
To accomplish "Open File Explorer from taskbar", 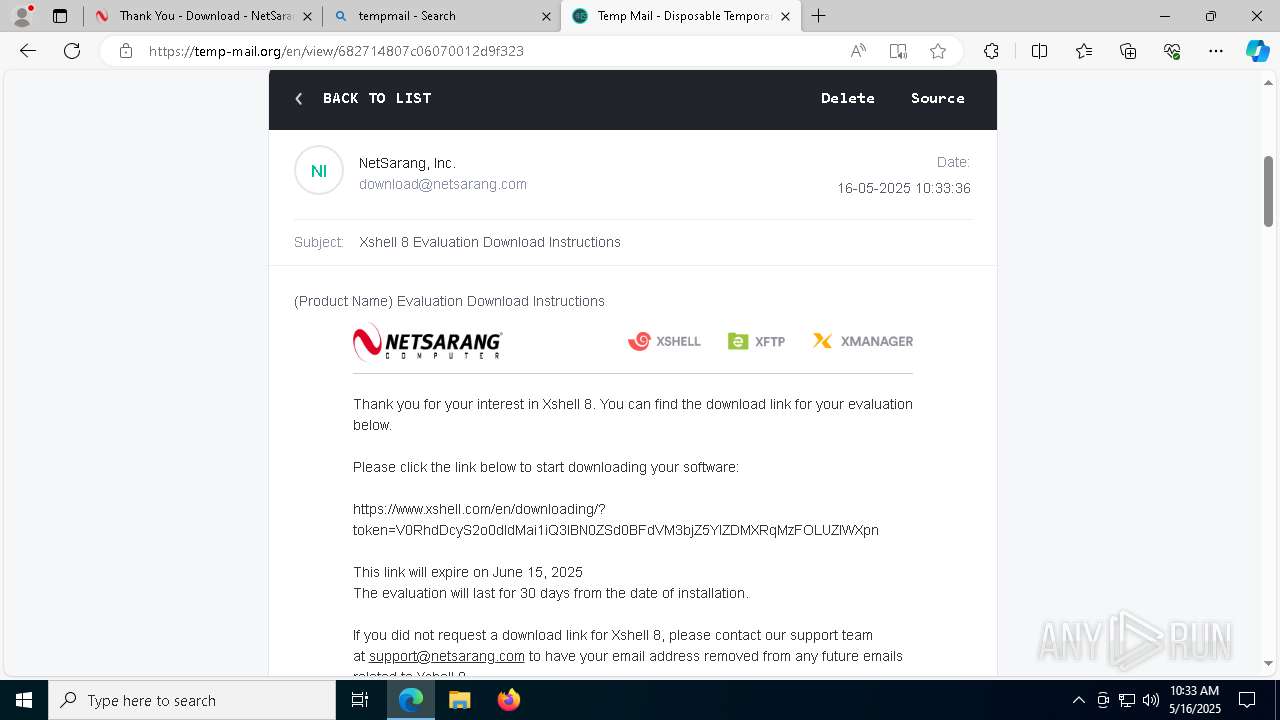I will pyautogui.click(x=459, y=700).
